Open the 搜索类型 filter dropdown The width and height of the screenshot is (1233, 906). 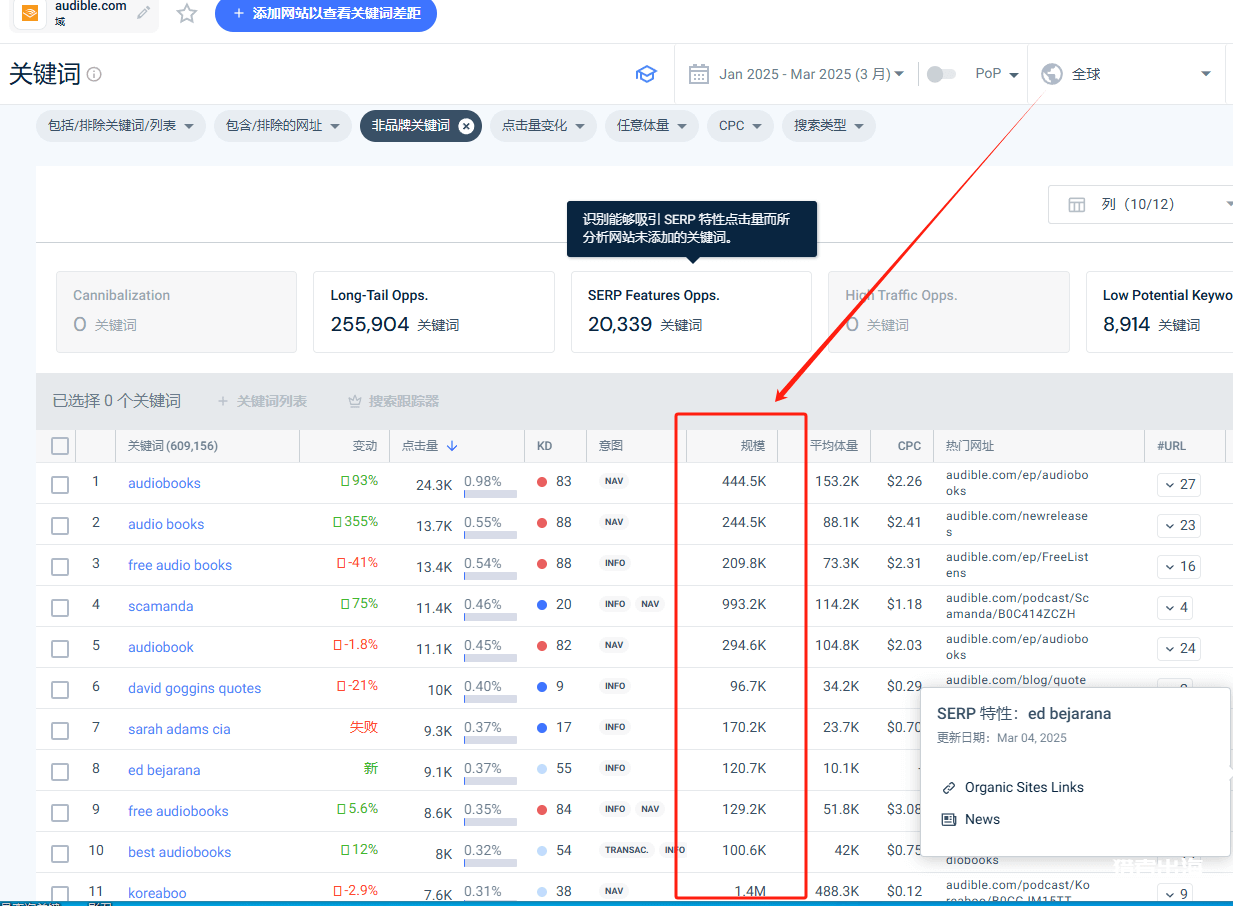(x=829, y=126)
